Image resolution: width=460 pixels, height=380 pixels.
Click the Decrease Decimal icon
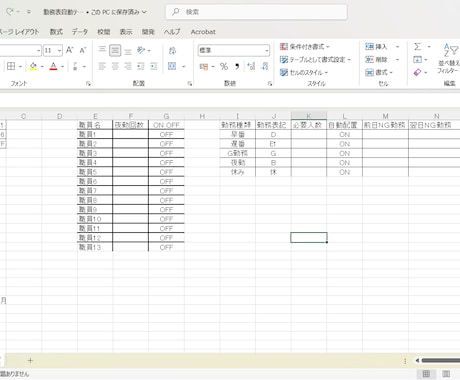[264, 66]
